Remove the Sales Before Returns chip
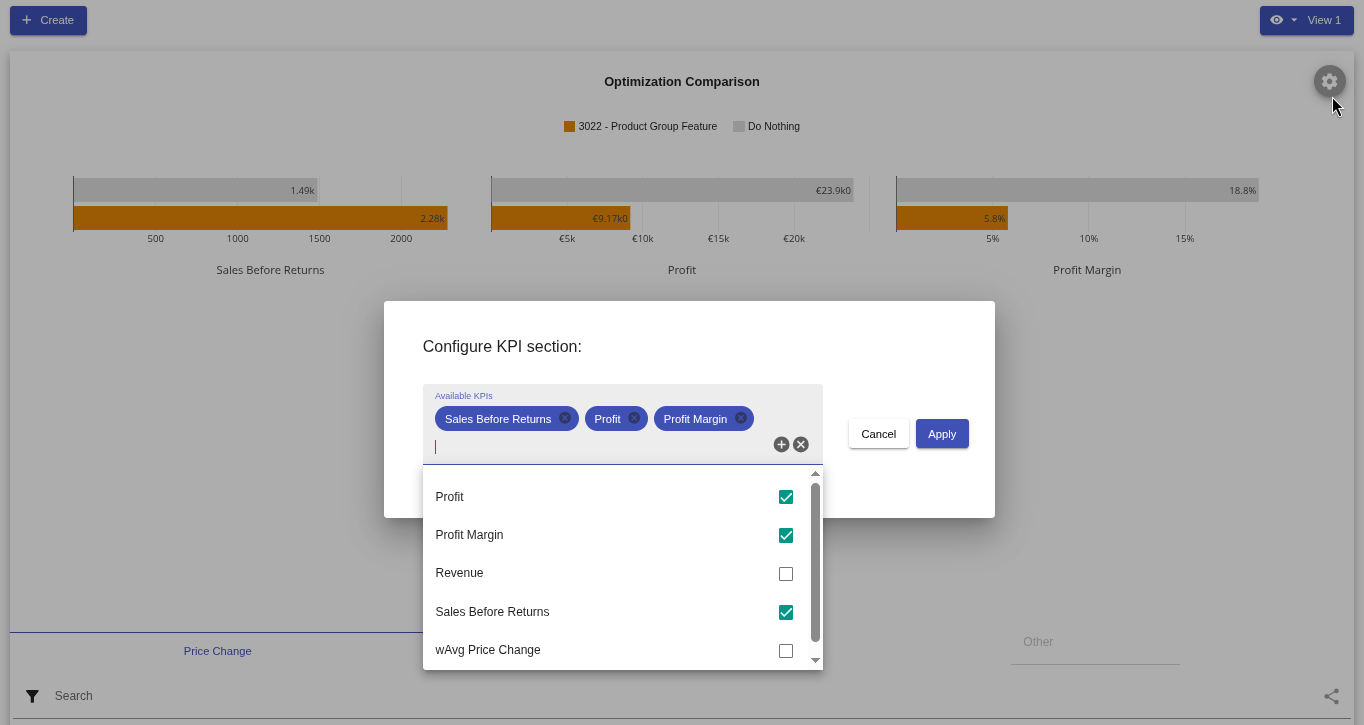Screen dimensions: 1364x725 pos(565,418)
